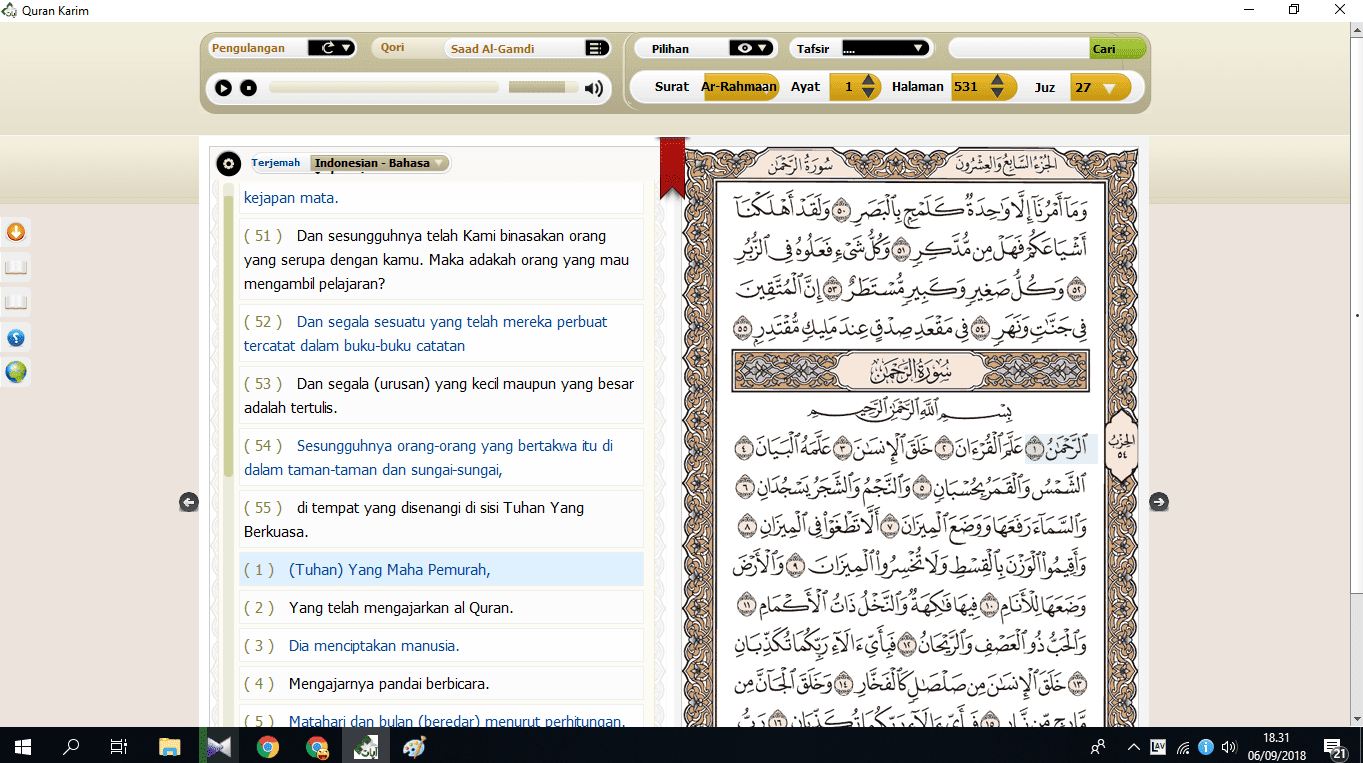Increase Halaman 531 with the up arrow
1363x763 pixels.
pos(996,81)
